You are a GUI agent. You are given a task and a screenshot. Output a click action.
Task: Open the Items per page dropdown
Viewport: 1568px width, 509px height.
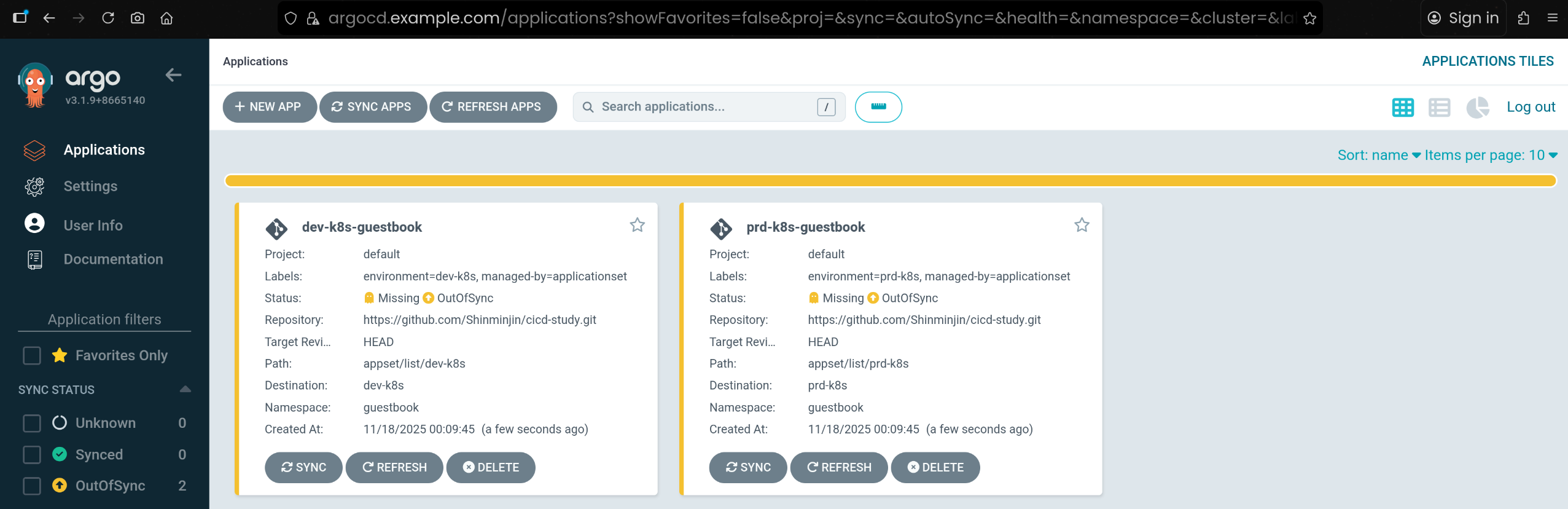pos(1491,155)
